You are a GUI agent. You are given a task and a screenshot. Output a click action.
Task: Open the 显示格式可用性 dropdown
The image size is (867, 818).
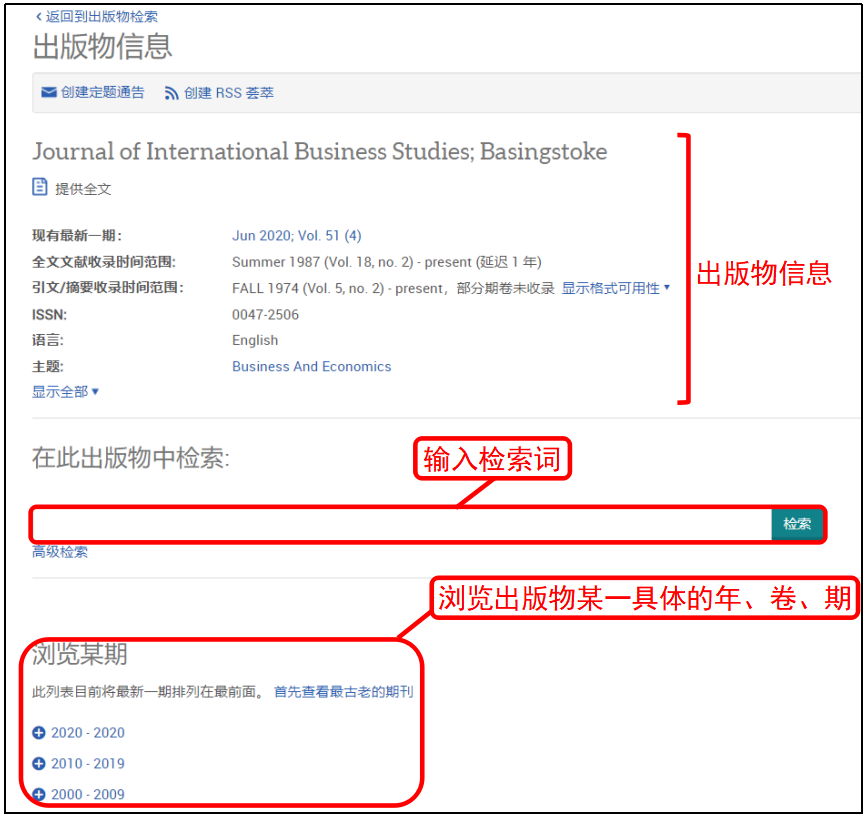point(615,288)
